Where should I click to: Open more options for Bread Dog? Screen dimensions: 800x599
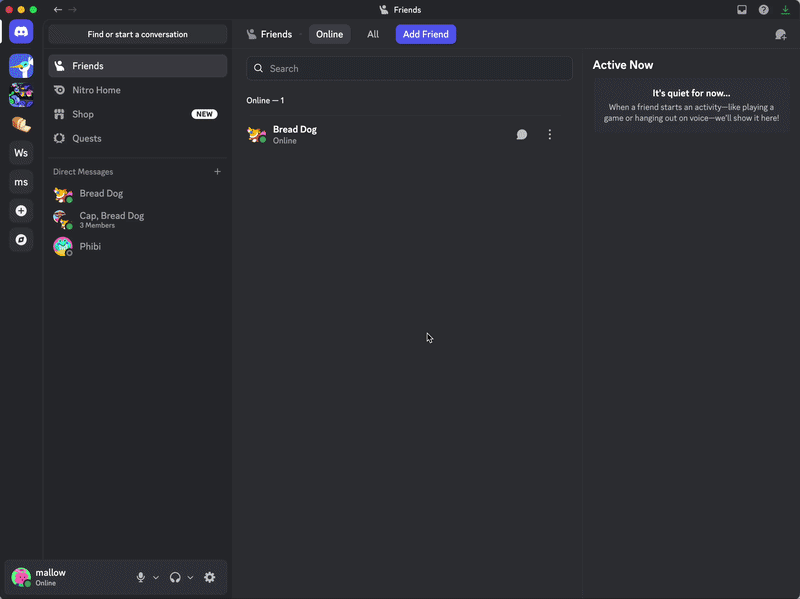(549, 134)
